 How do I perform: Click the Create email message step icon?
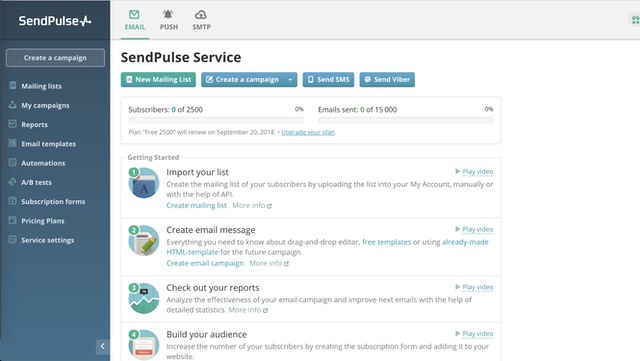[144, 241]
